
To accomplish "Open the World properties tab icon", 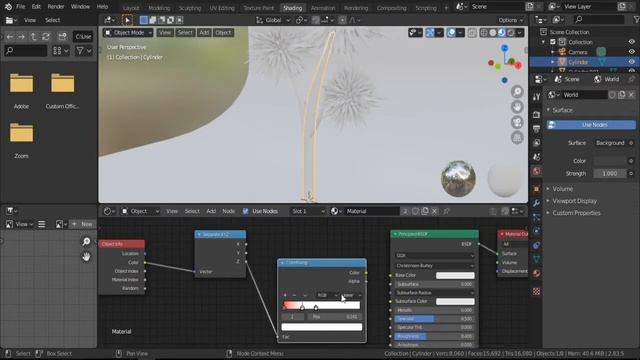I will [536, 171].
